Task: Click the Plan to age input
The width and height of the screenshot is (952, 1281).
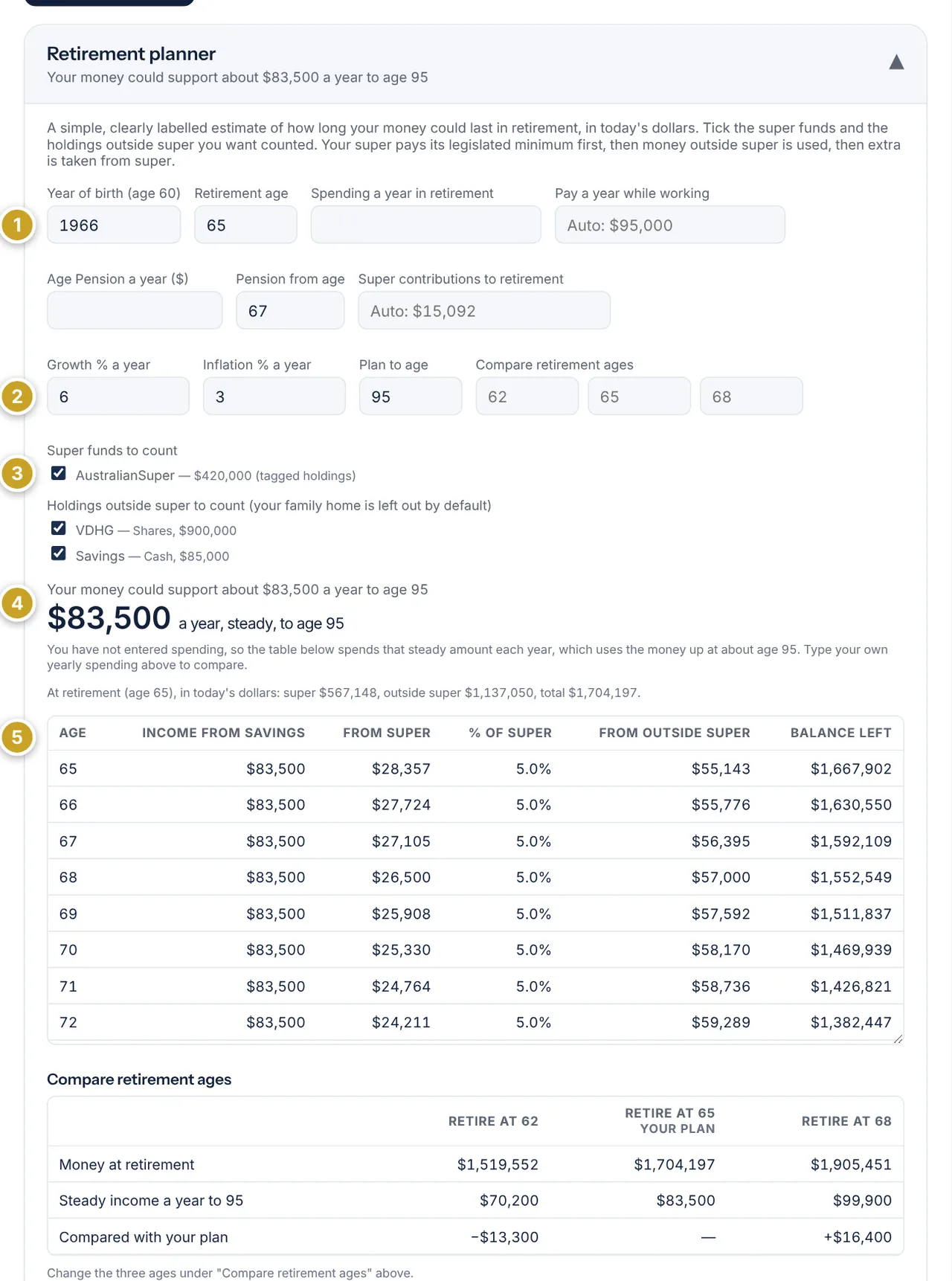Action: point(411,396)
